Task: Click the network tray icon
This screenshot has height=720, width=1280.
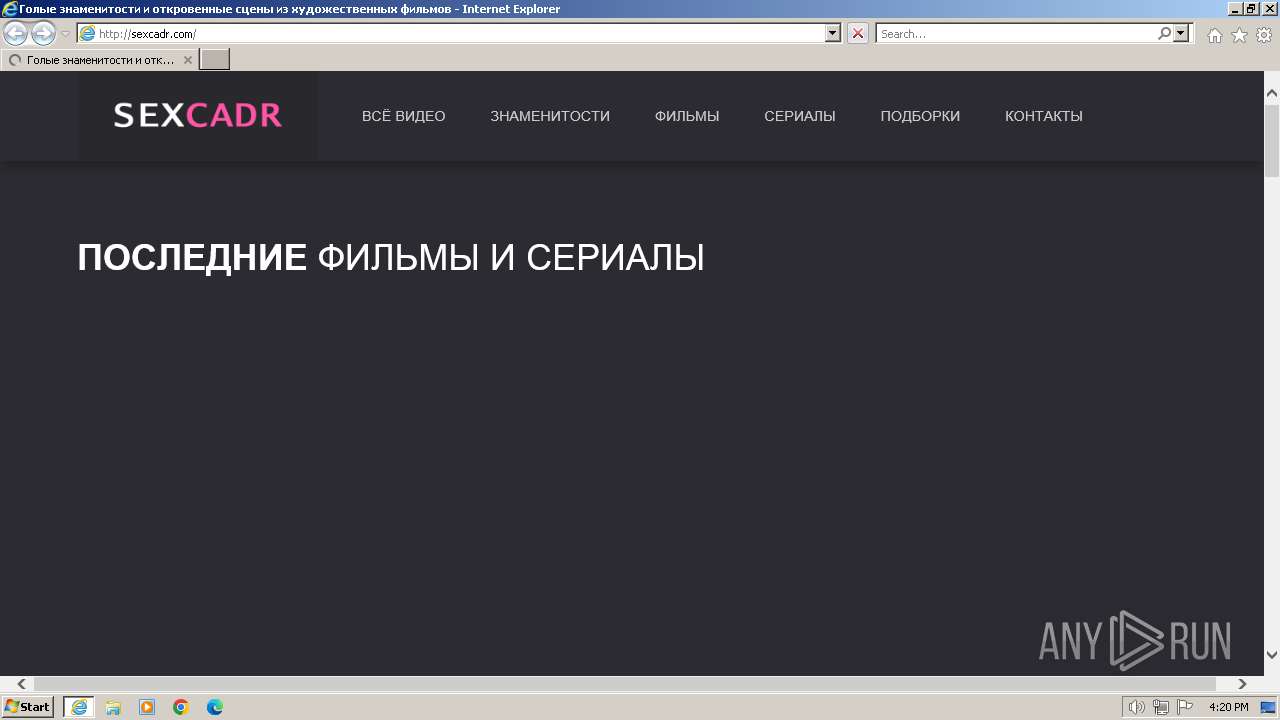Action: point(1161,707)
